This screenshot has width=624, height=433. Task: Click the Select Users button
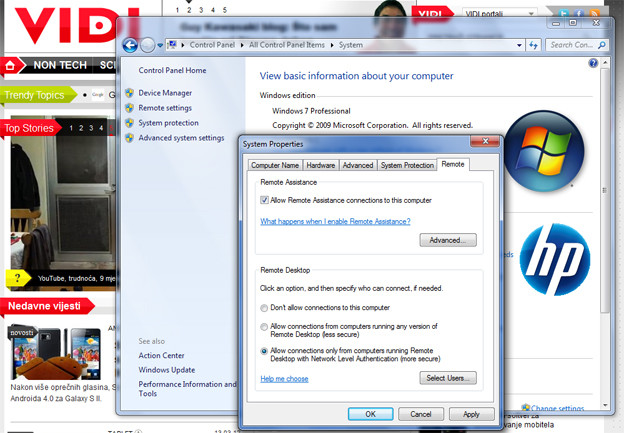tap(448, 378)
